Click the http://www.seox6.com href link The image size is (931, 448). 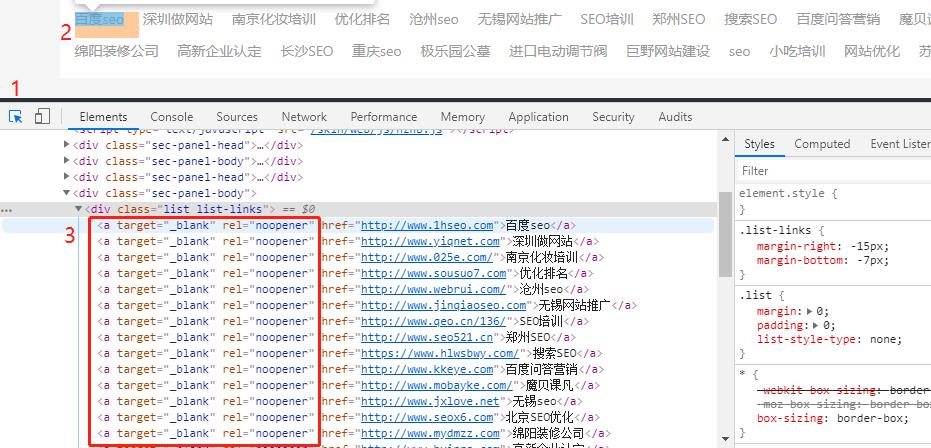427,418
